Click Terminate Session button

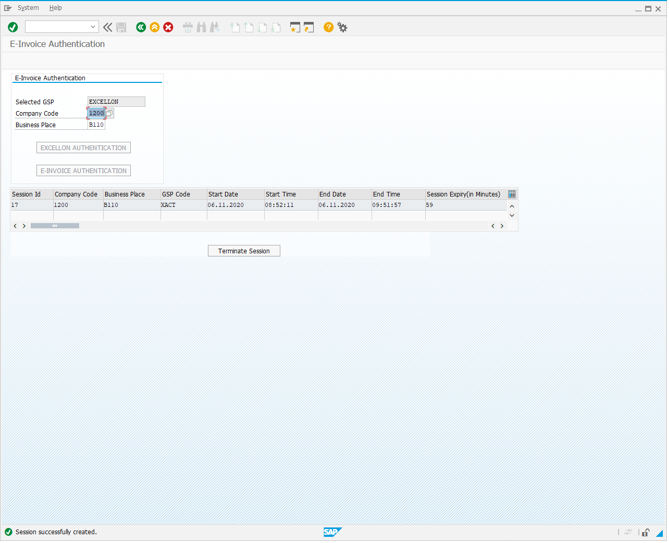pyautogui.click(x=244, y=251)
